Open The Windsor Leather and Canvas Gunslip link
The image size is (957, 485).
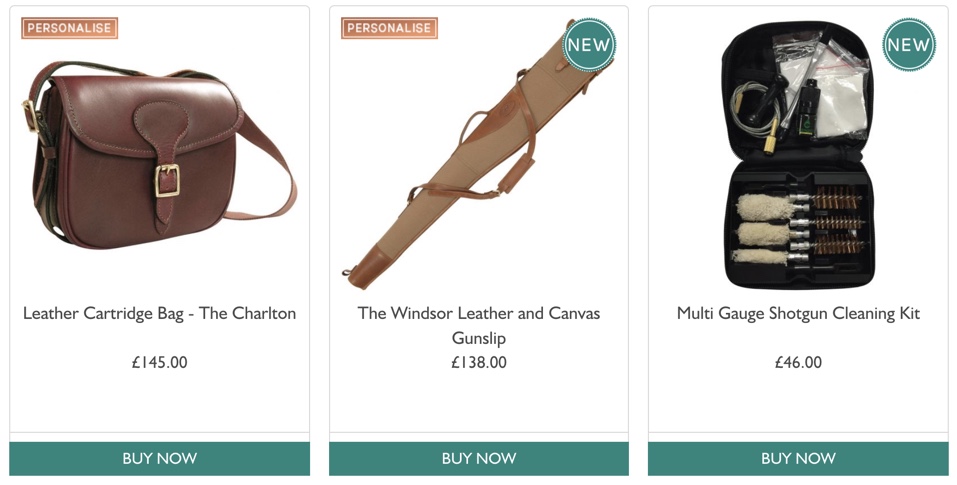(479, 325)
